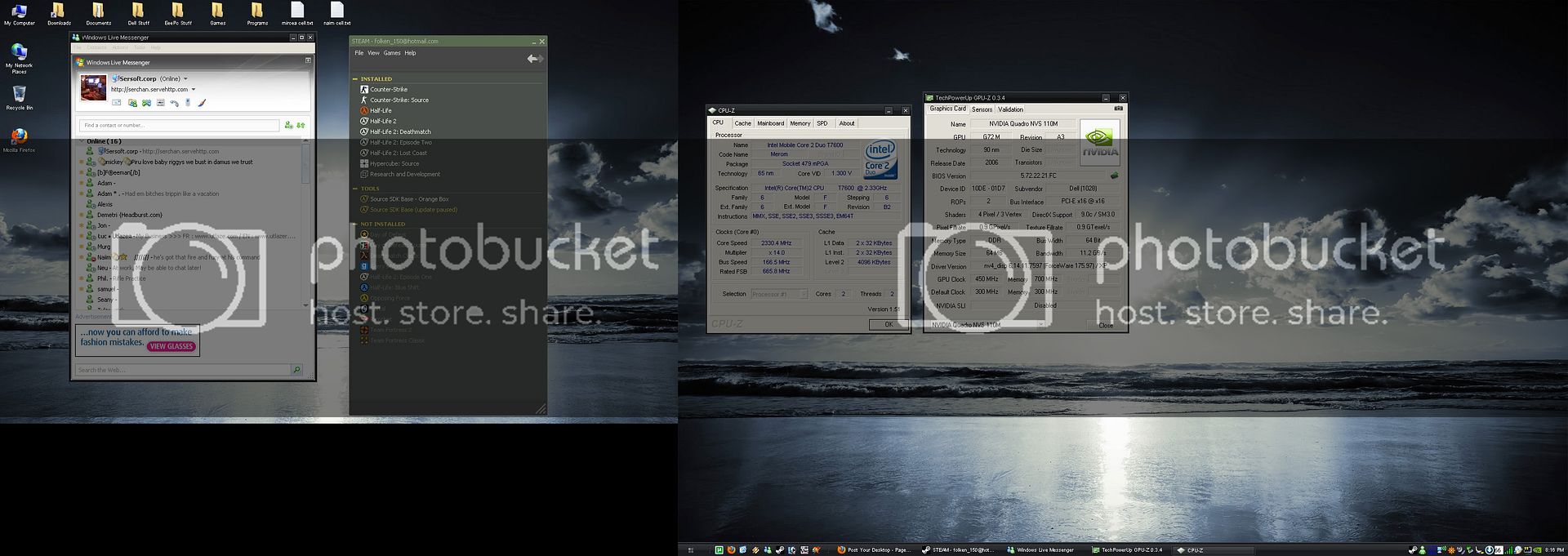Screen dimensions: 1568x556
Task: Click the Add a contact icon in Messenger
Action: 288,125
